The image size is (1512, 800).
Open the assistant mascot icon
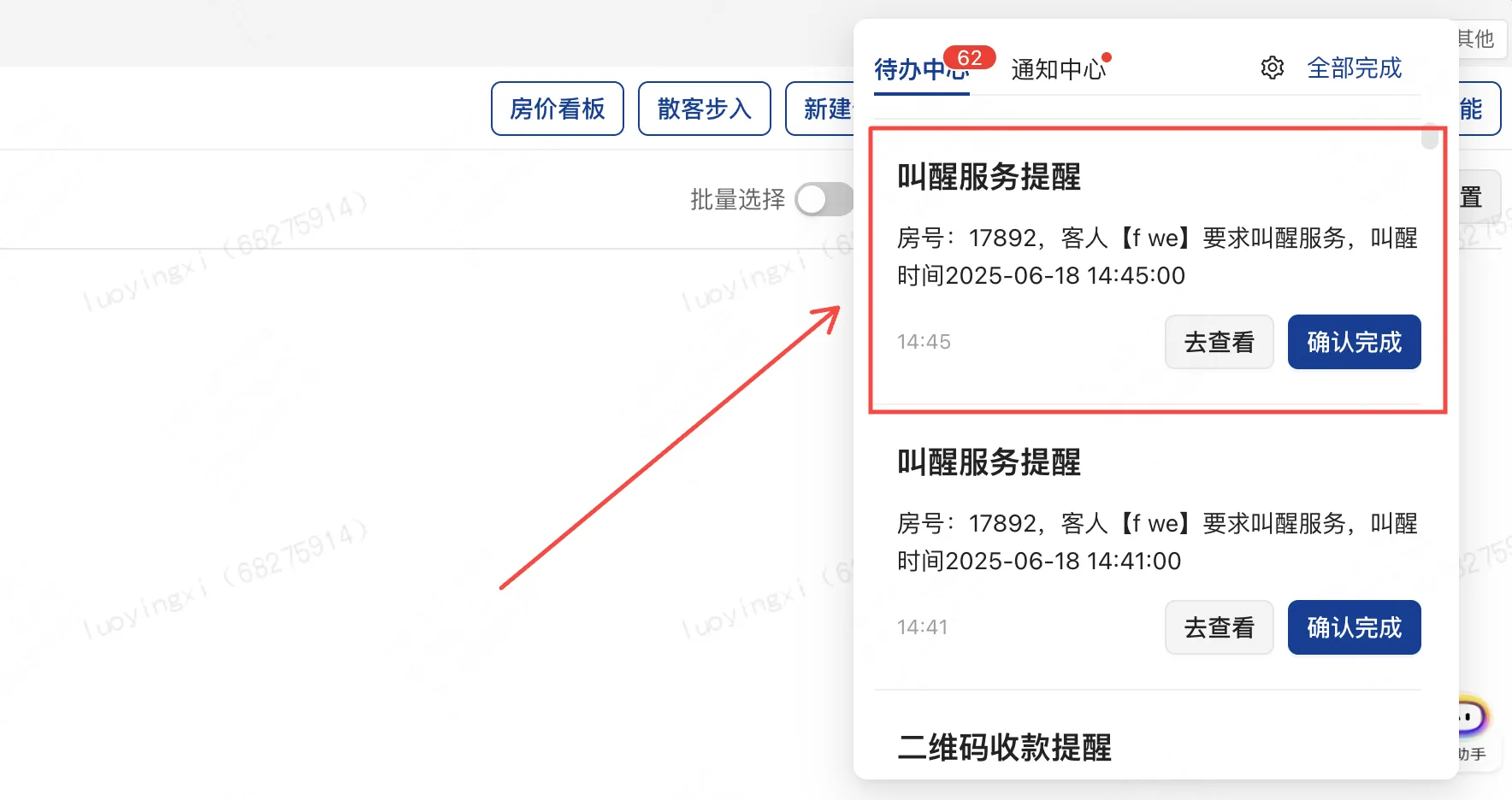tap(1474, 716)
